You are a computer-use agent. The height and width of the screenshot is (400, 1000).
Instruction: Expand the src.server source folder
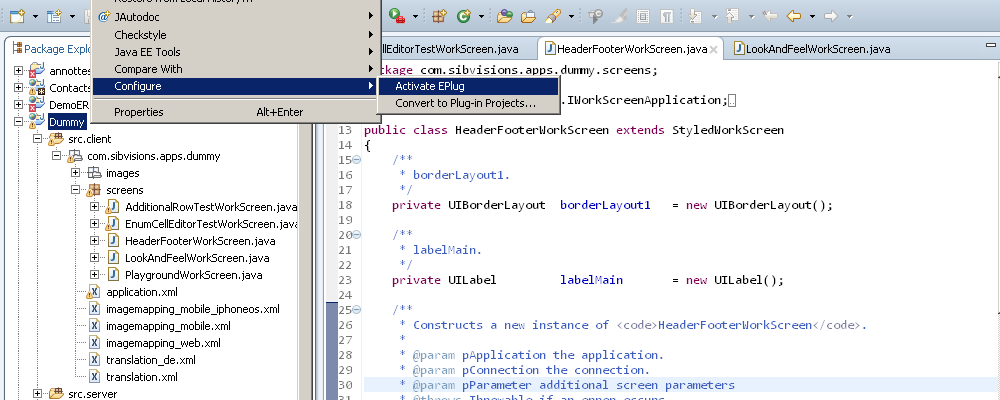coord(37,394)
